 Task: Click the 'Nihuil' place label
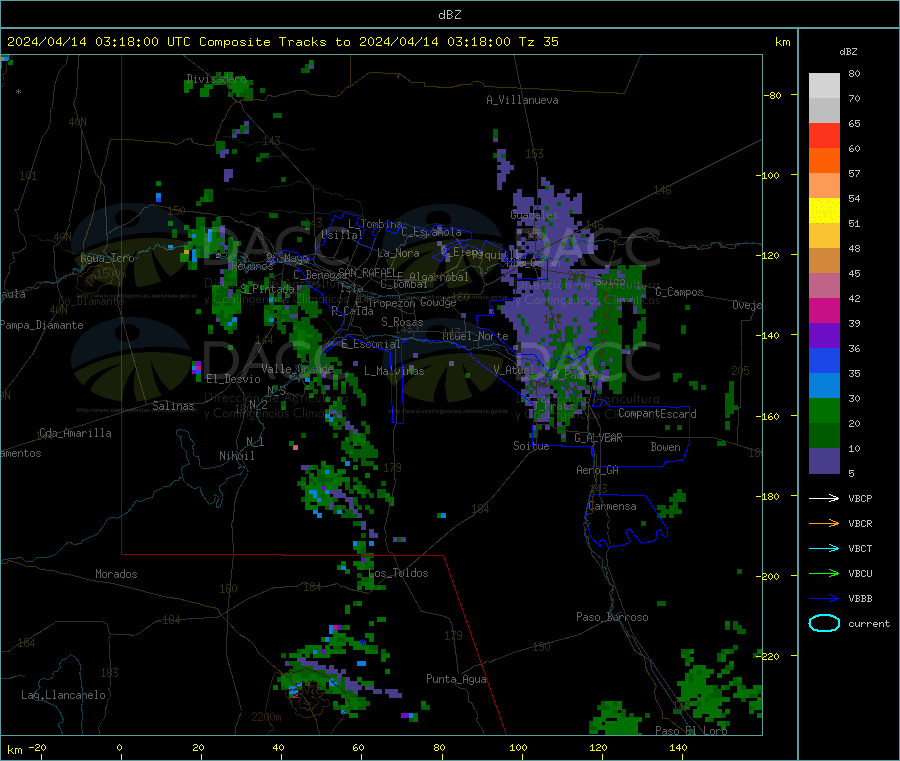point(236,456)
